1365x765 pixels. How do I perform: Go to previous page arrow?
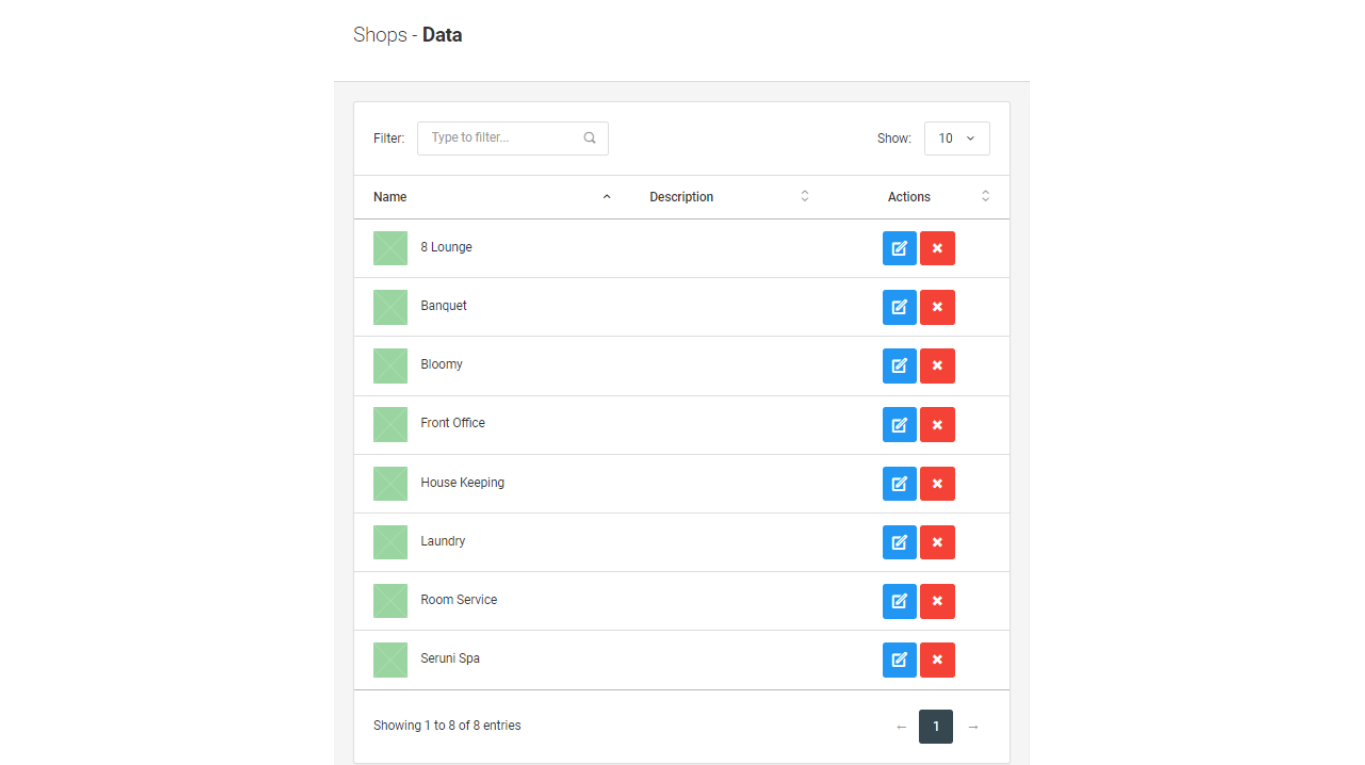901,727
